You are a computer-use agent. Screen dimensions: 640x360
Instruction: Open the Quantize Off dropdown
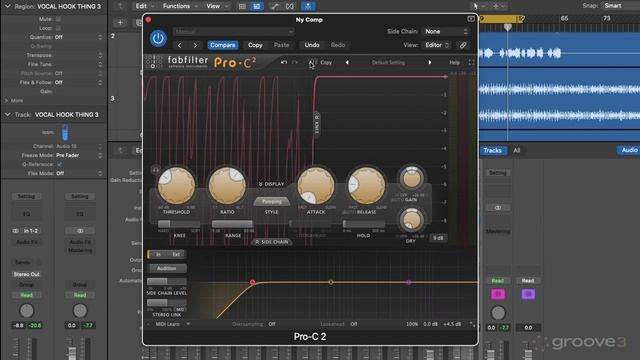78,37
